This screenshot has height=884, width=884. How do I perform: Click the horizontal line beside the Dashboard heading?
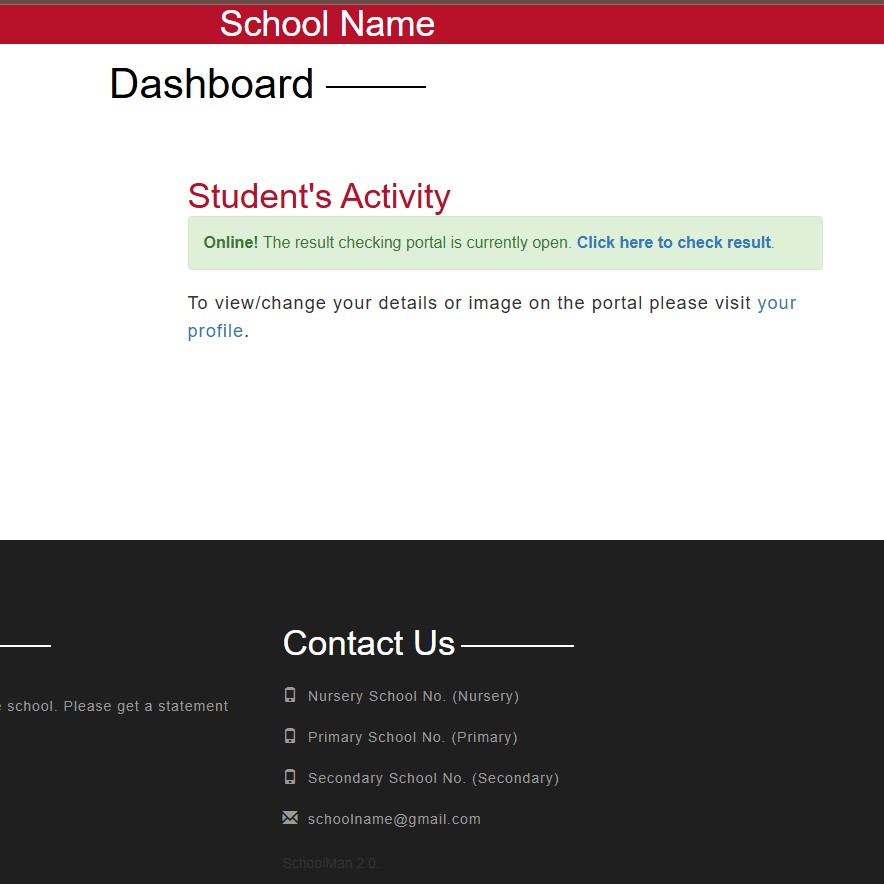(x=376, y=87)
